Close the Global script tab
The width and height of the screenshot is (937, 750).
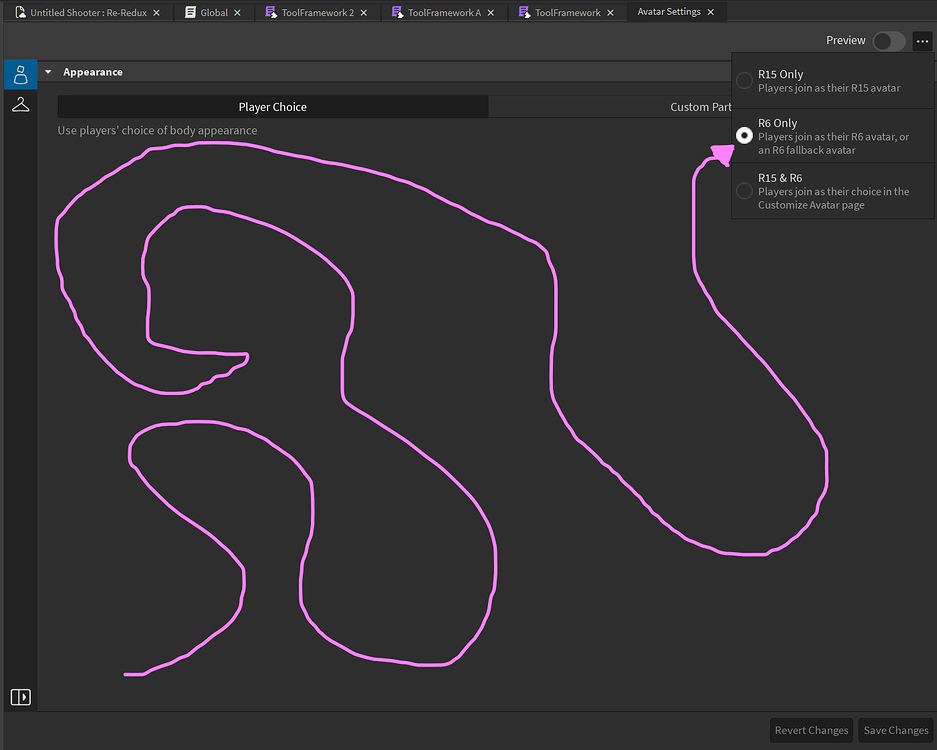click(x=238, y=13)
